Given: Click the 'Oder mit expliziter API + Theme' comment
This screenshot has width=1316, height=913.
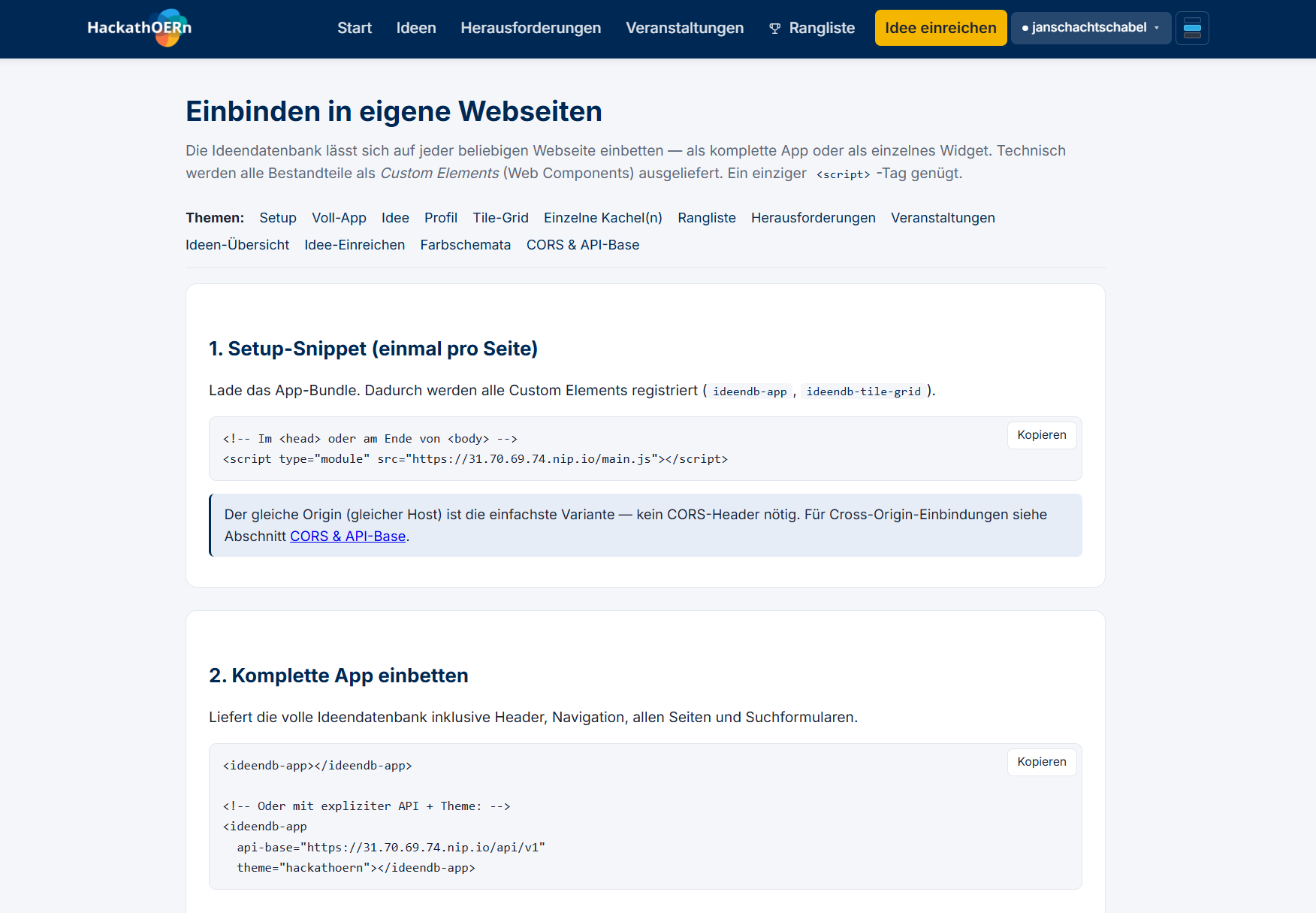Looking at the screenshot, I should click(367, 806).
